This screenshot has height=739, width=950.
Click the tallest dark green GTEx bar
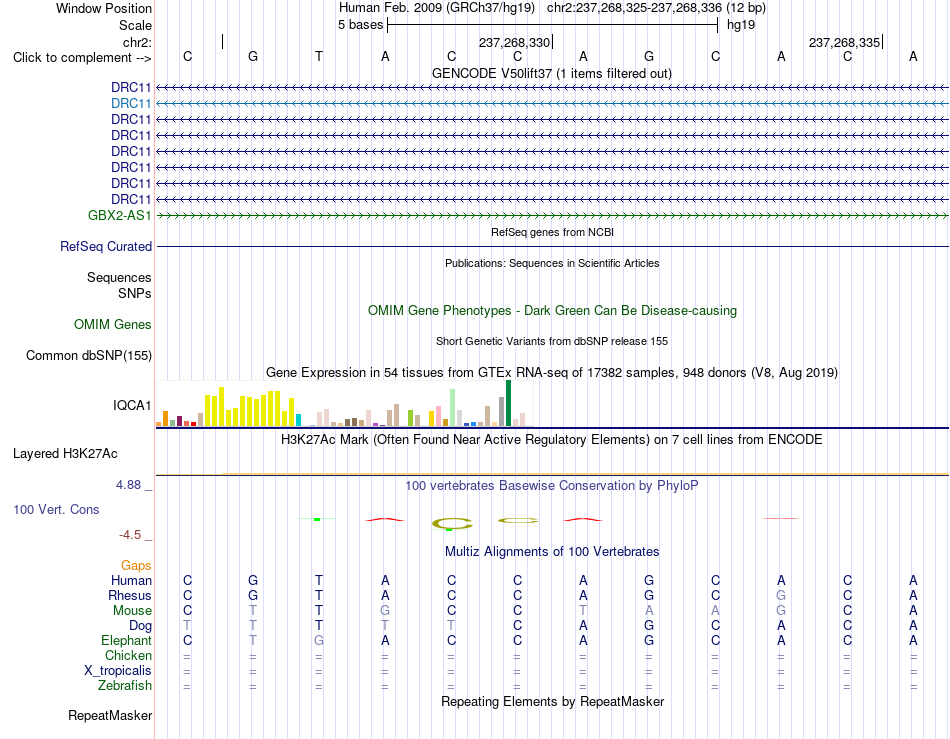[x=508, y=403]
